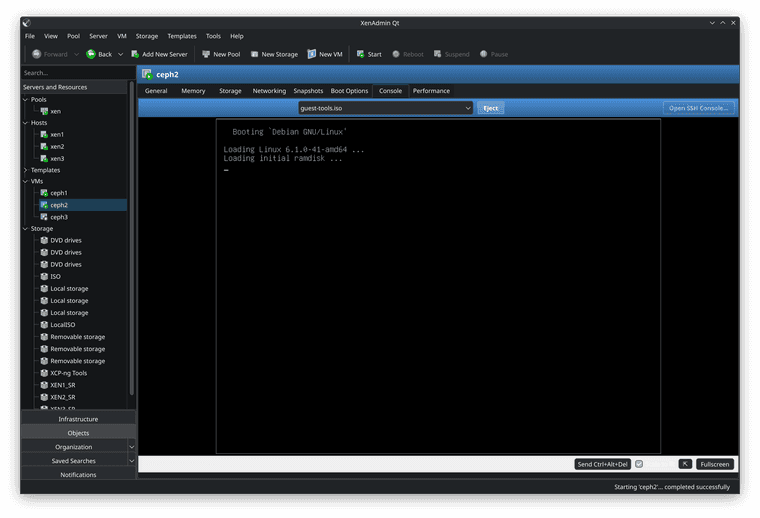Click the undock console arrow icon

point(685,464)
